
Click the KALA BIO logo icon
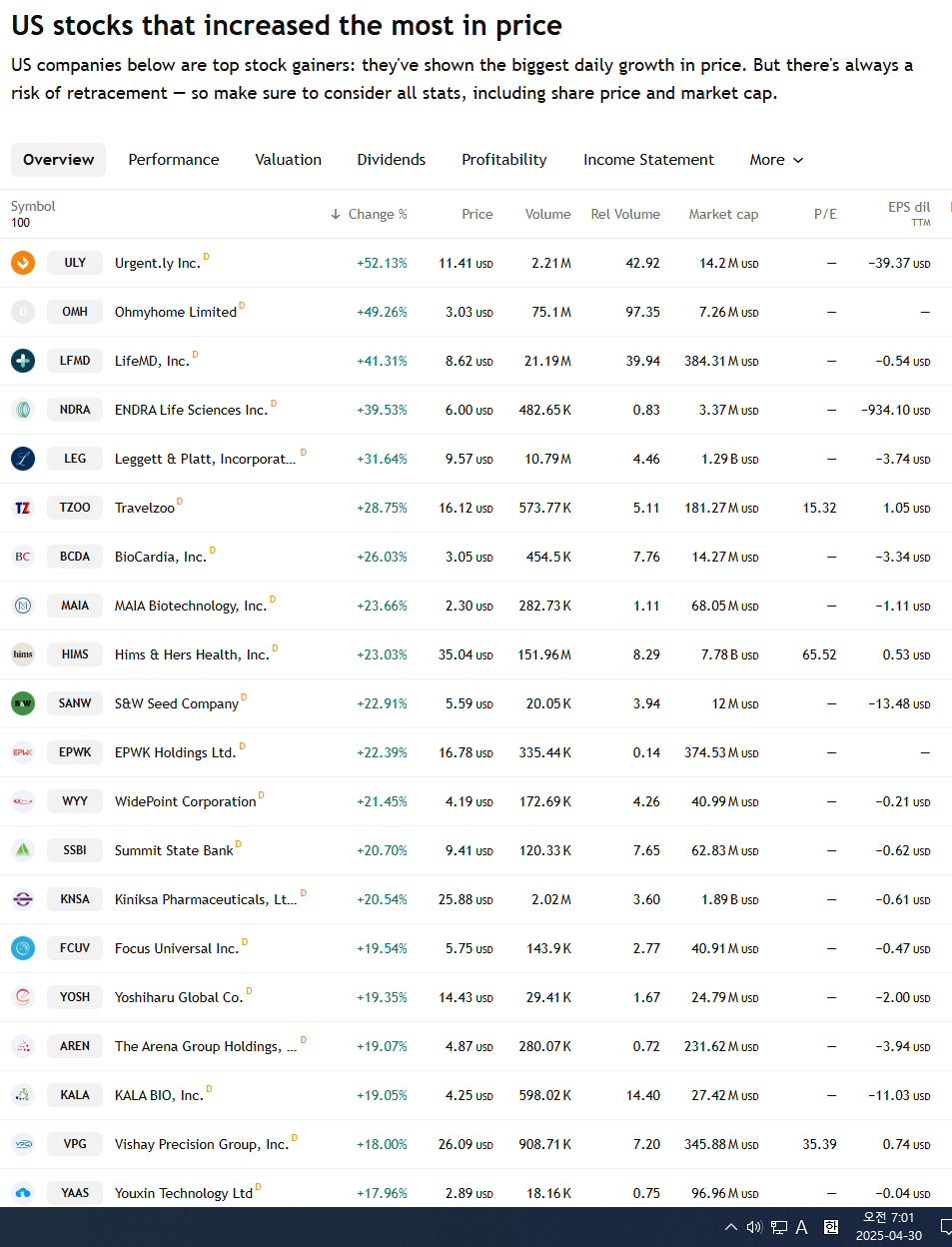coord(23,1095)
